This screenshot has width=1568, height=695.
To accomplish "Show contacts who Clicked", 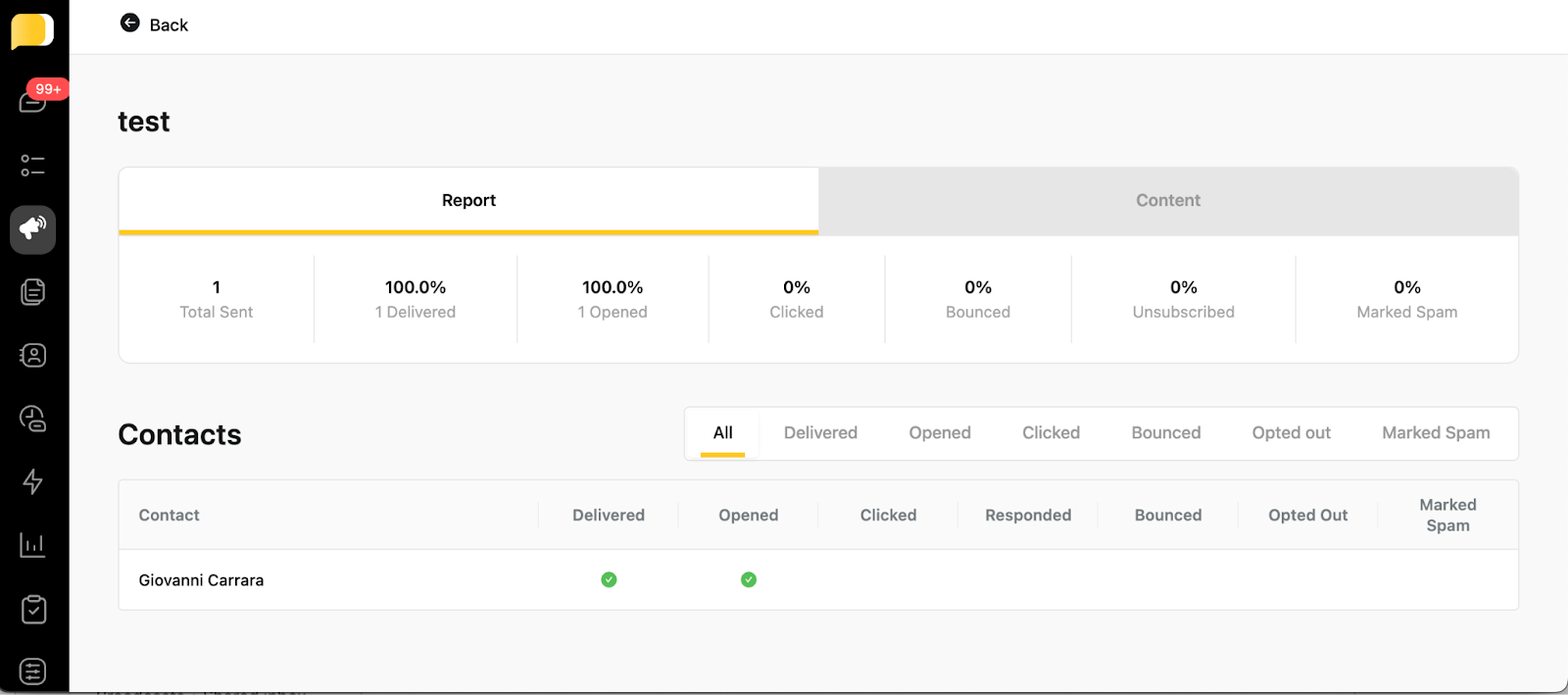I will click(x=1051, y=432).
